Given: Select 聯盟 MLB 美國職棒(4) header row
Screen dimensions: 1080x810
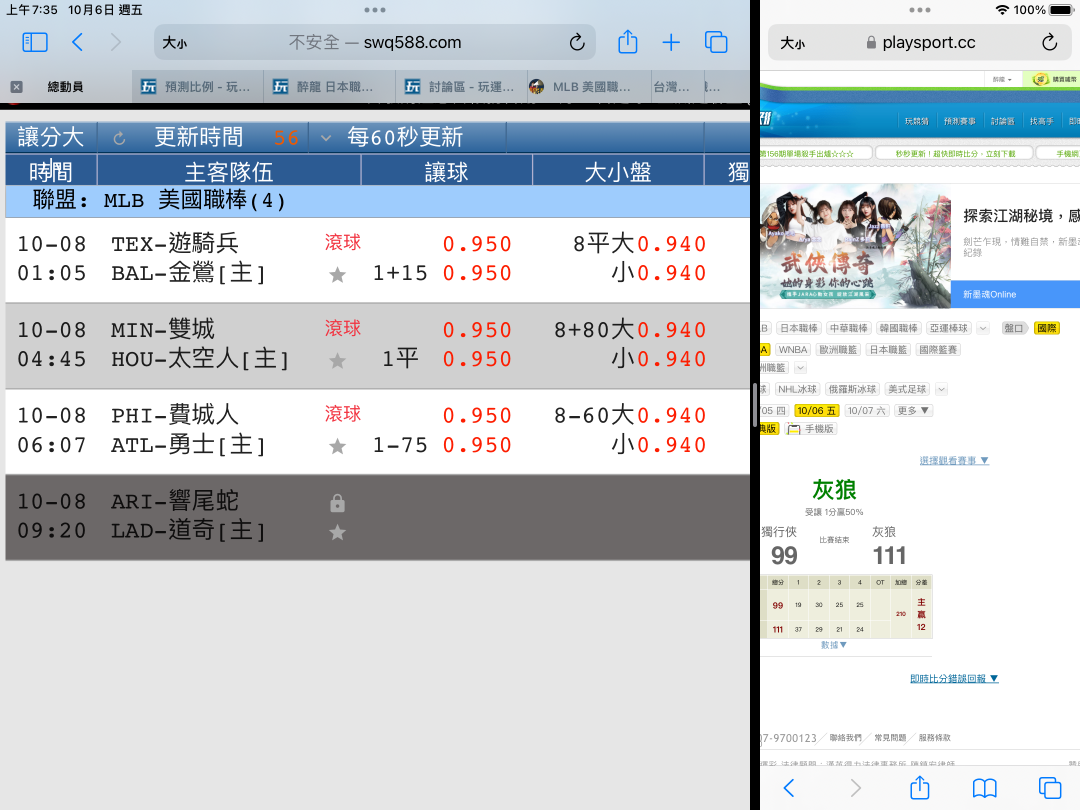Looking at the screenshot, I should (377, 201).
